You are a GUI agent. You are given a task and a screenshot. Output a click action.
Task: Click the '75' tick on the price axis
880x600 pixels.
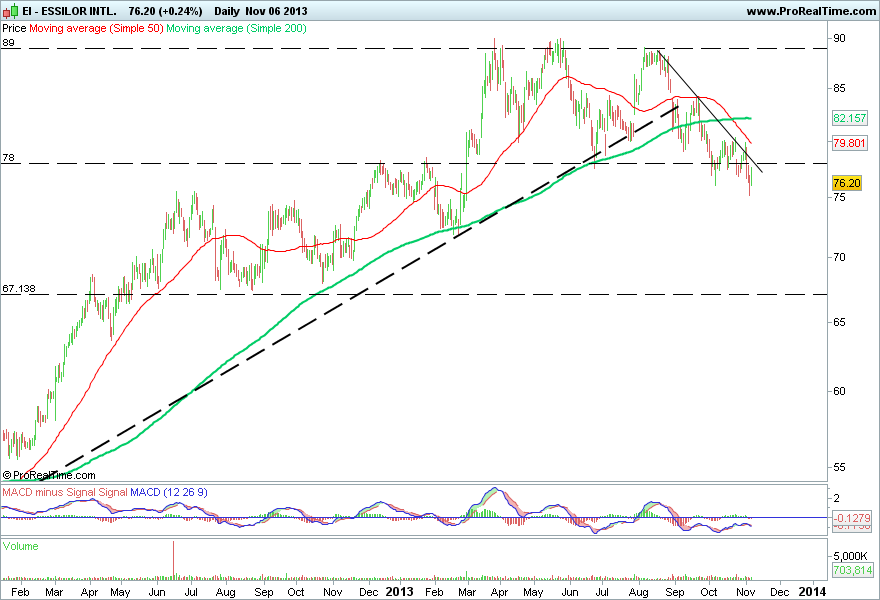pyautogui.click(x=840, y=197)
